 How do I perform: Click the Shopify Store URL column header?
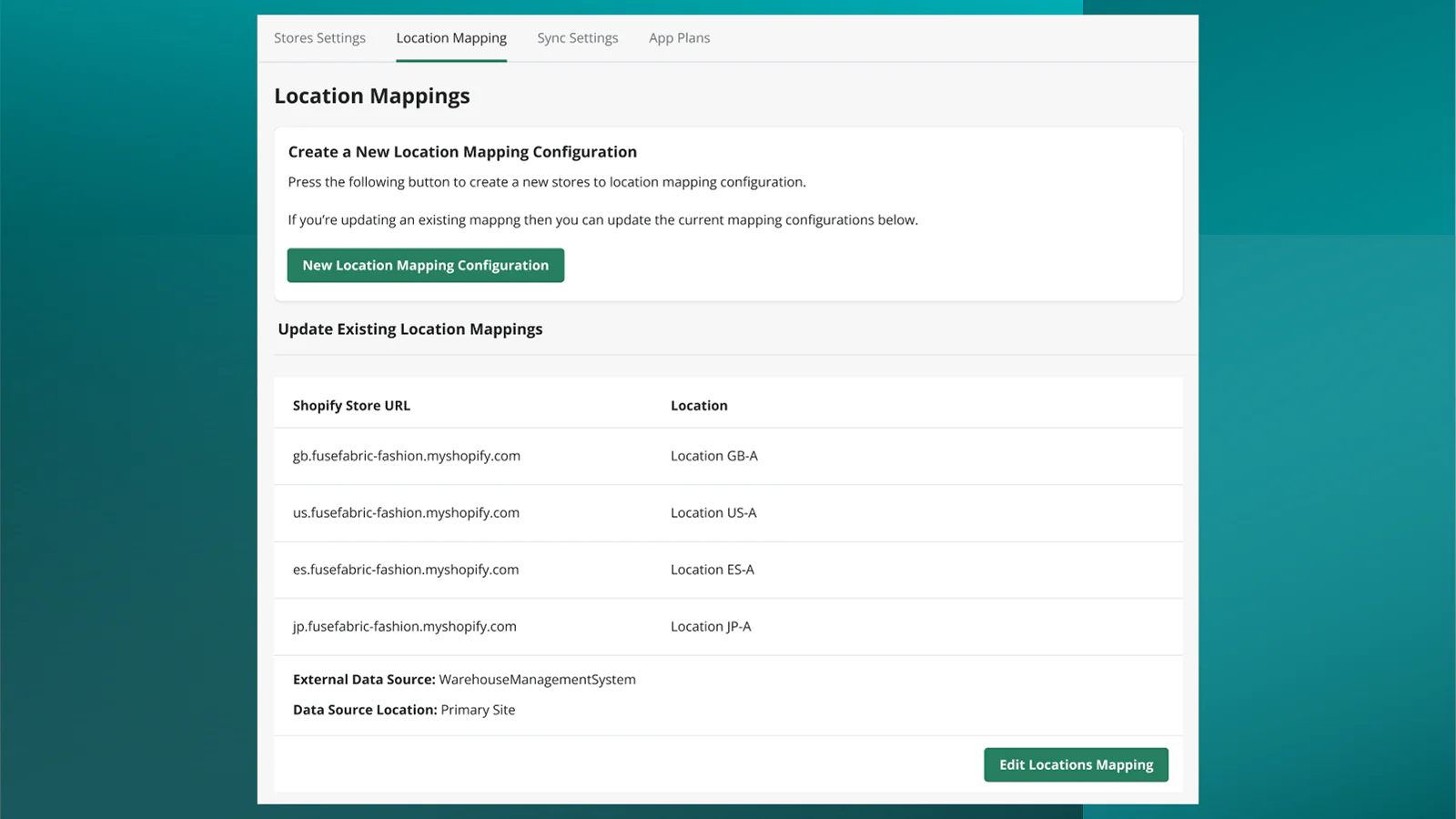351,406
